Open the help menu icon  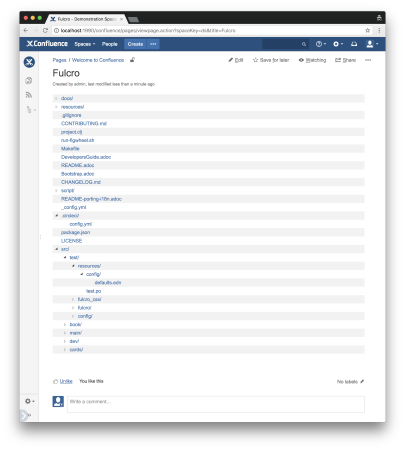[321, 44]
